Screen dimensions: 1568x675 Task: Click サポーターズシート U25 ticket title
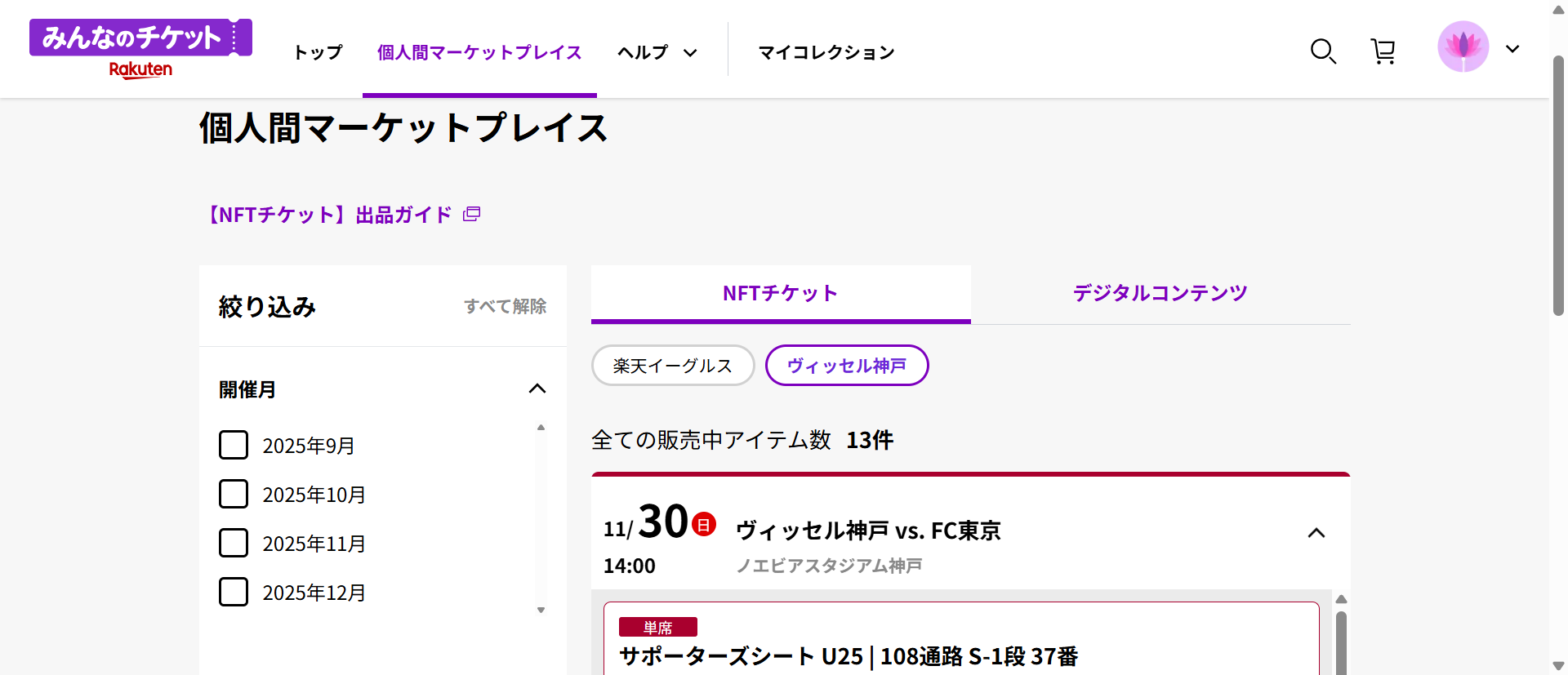pos(849,656)
